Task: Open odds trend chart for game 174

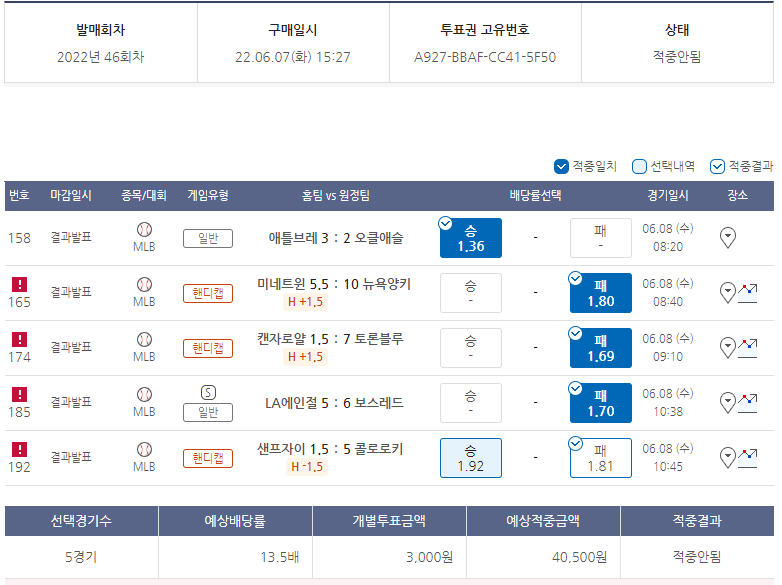Action: [x=748, y=348]
